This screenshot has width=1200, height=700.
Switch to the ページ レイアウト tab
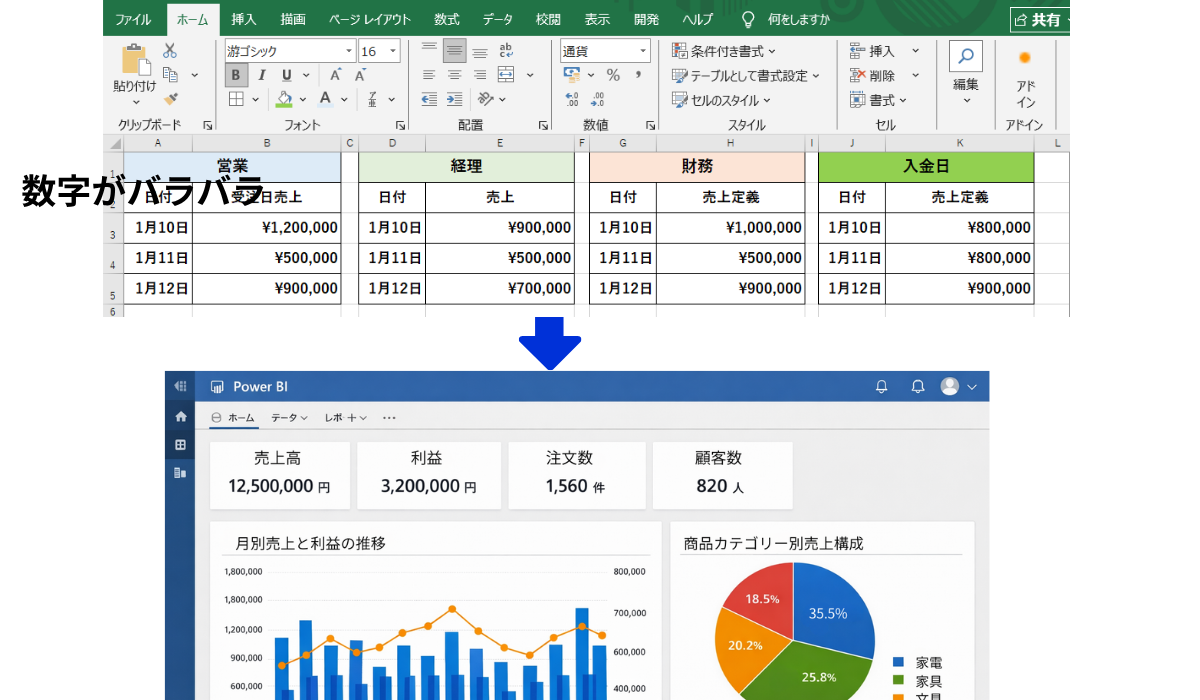click(370, 19)
